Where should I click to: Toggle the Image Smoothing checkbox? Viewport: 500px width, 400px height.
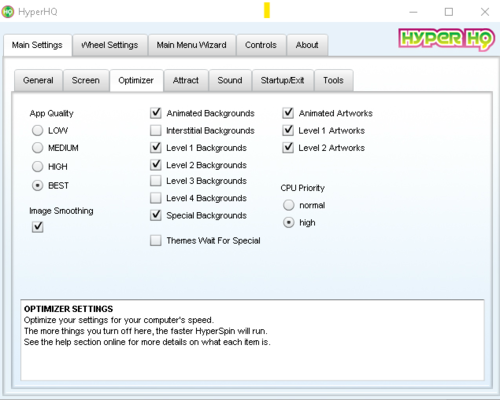click(x=38, y=227)
